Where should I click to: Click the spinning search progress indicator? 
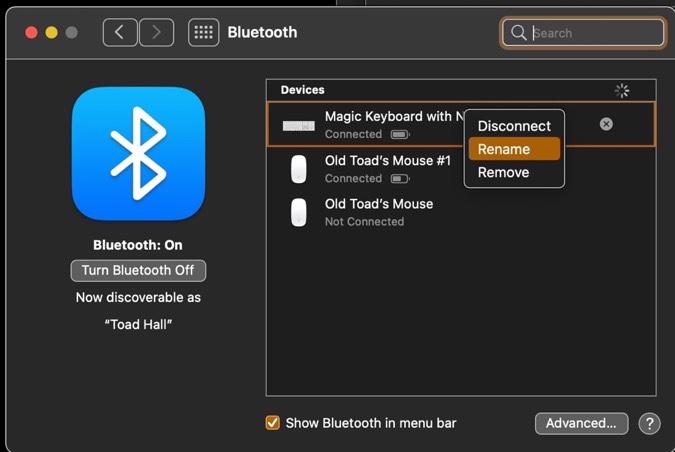pyautogui.click(x=622, y=90)
